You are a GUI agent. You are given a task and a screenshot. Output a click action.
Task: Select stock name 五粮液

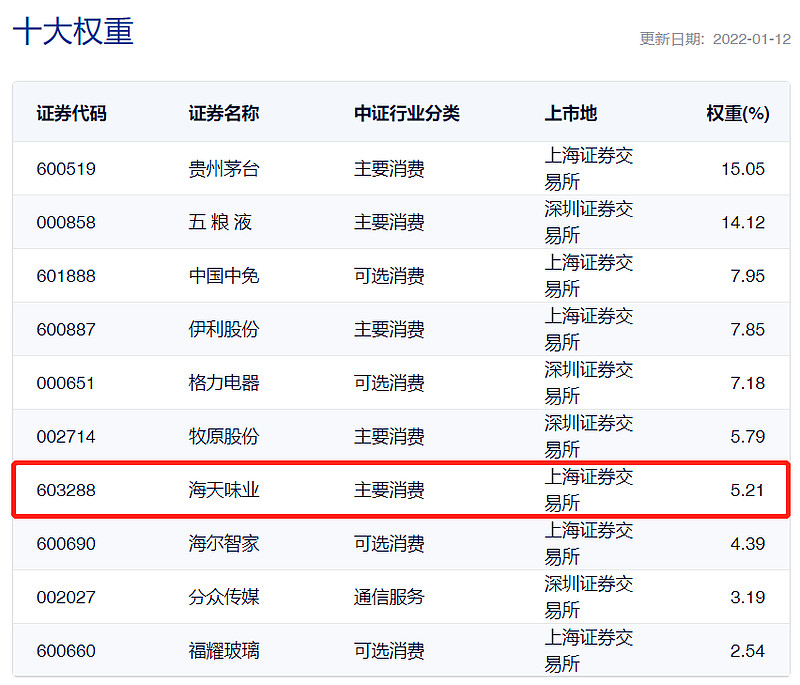click(220, 222)
